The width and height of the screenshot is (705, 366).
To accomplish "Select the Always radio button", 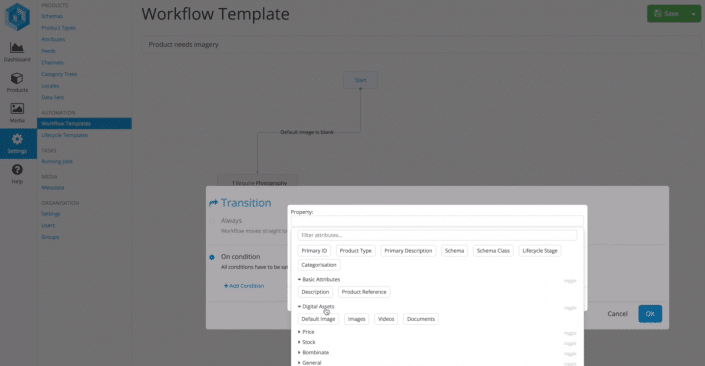I will click(x=212, y=221).
